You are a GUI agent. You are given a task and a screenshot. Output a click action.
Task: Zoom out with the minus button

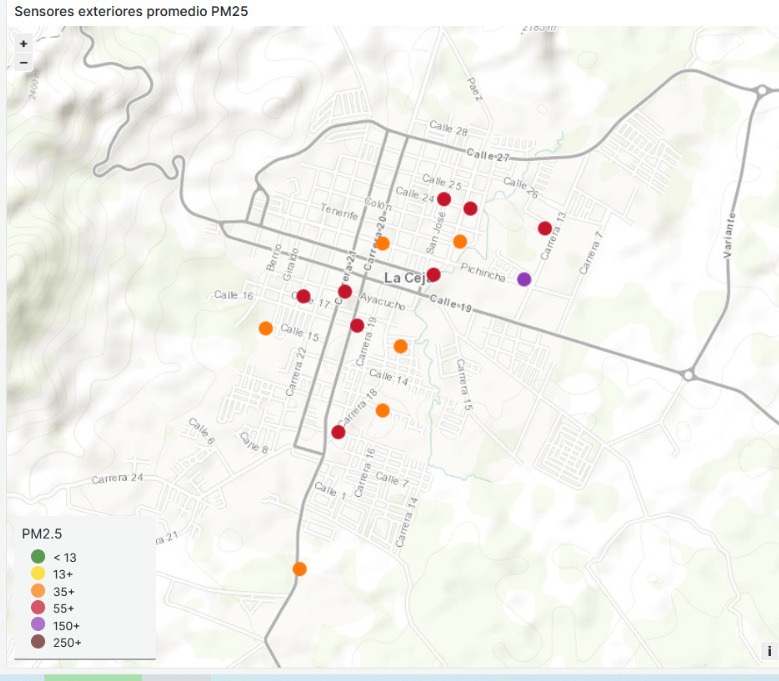(23, 63)
